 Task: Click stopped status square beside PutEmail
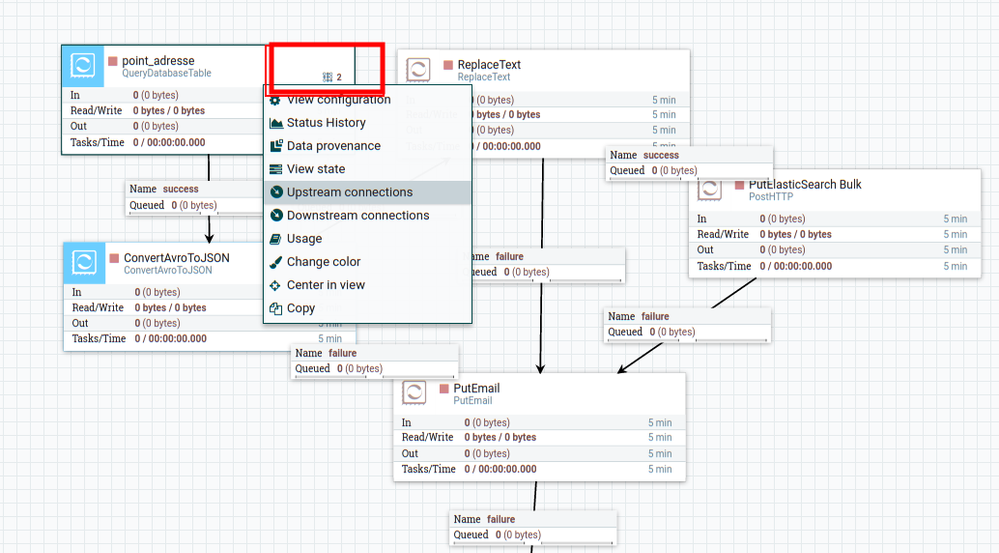(x=444, y=389)
